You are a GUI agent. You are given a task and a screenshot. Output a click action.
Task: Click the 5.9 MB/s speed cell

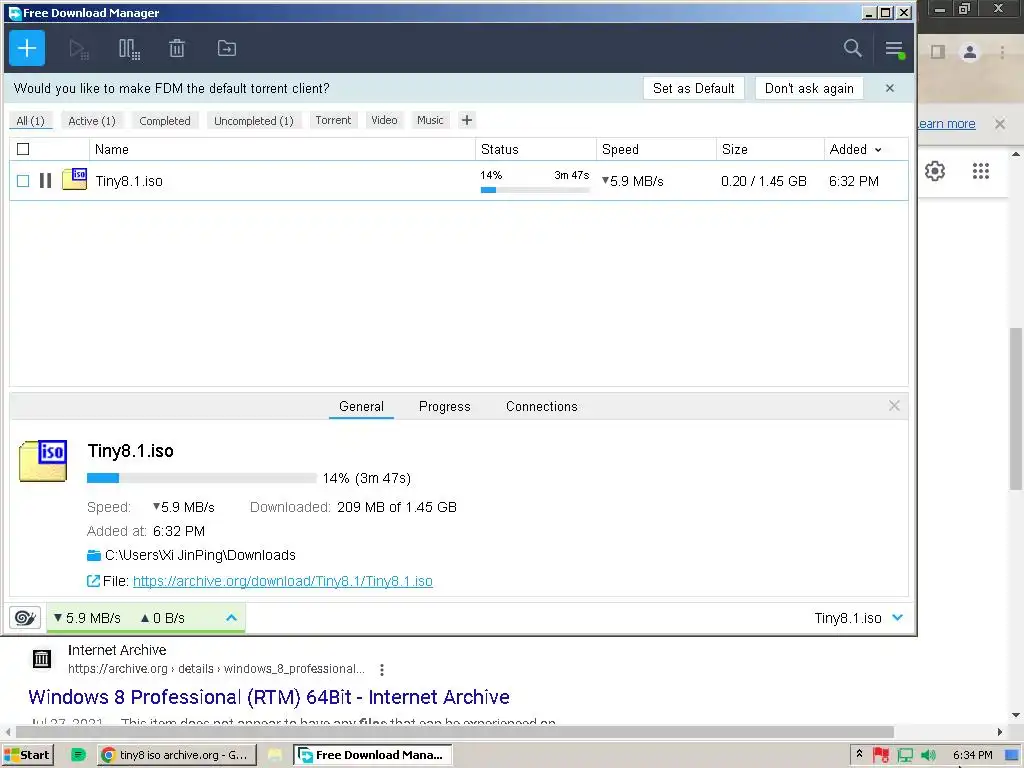point(633,182)
